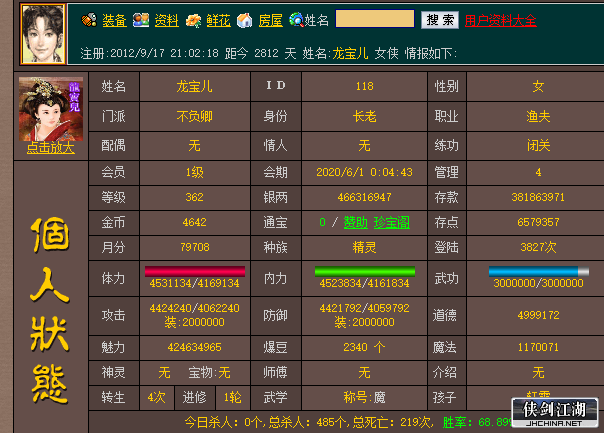The height and width of the screenshot is (433, 604).
Task: Click the red 体力 stamina bar
Action: [x=195, y=271]
